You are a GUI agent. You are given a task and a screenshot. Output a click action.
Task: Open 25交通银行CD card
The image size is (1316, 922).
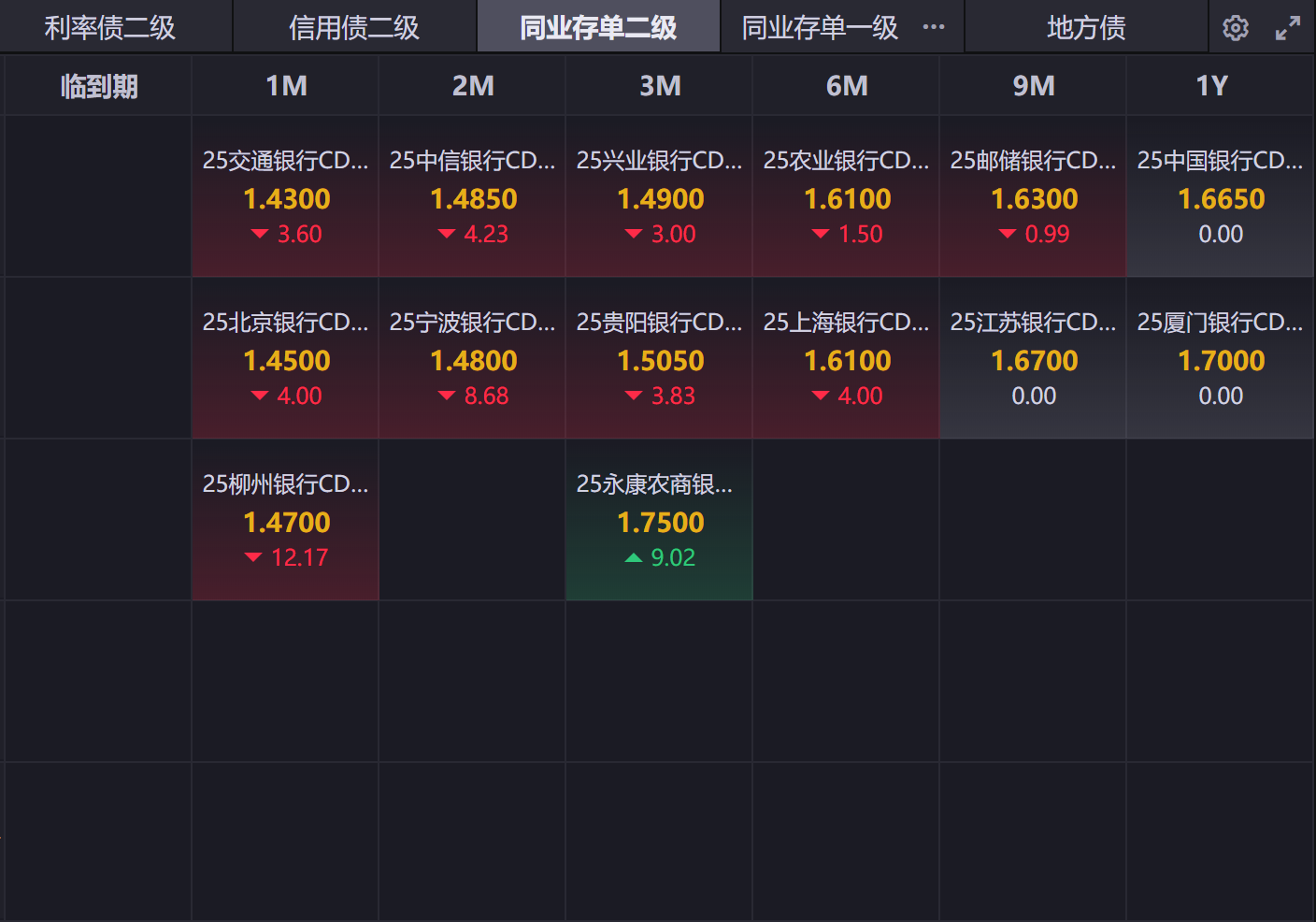[285, 196]
